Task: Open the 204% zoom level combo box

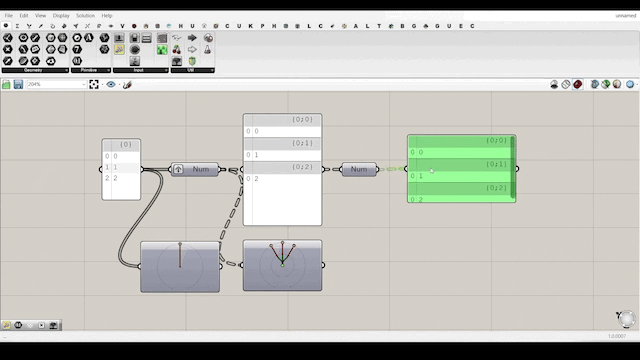Action: pos(57,84)
